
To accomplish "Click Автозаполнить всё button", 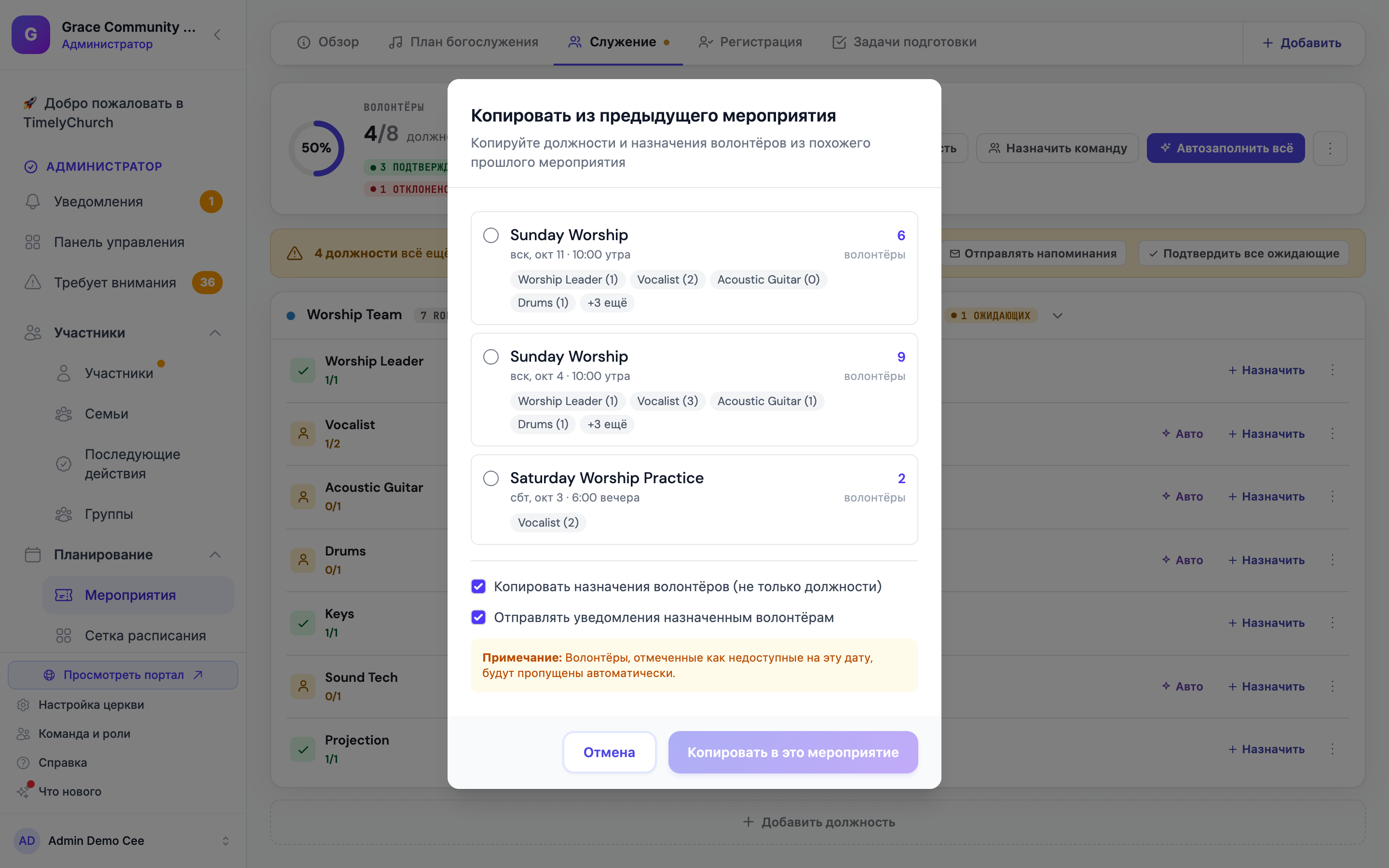I will tap(1226, 148).
